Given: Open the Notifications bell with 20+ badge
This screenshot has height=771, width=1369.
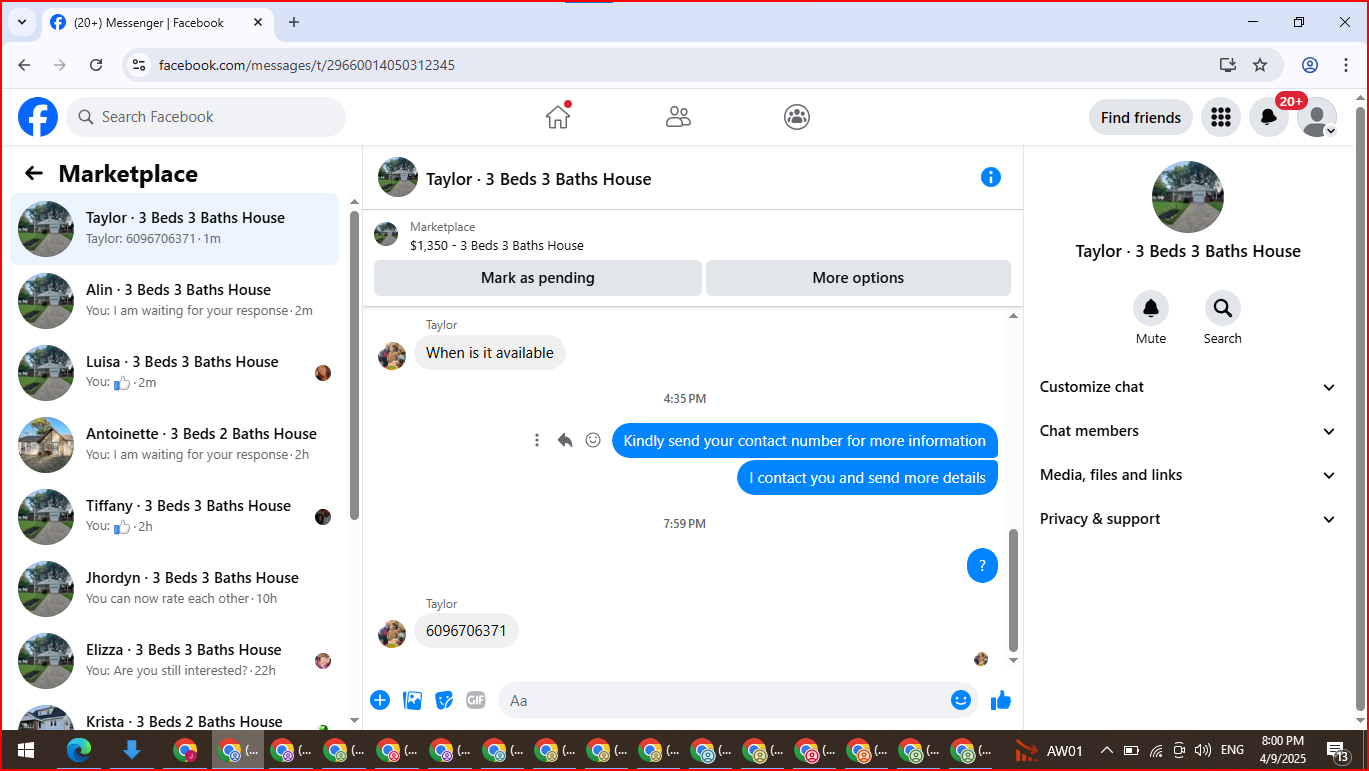Looking at the screenshot, I should [x=1269, y=117].
